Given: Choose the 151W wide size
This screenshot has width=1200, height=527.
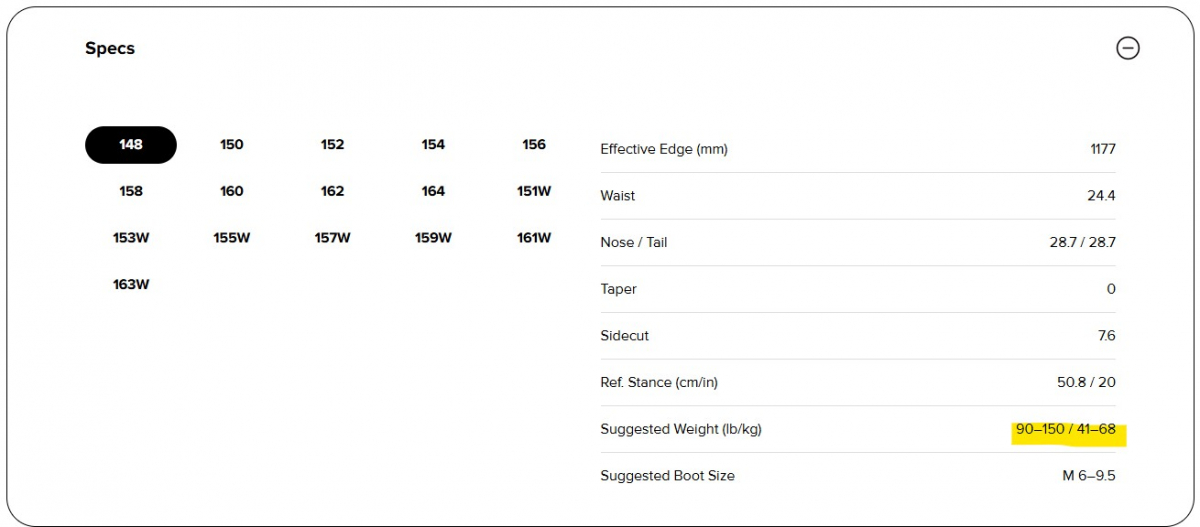Looking at the screenshot, I should 534,191.
